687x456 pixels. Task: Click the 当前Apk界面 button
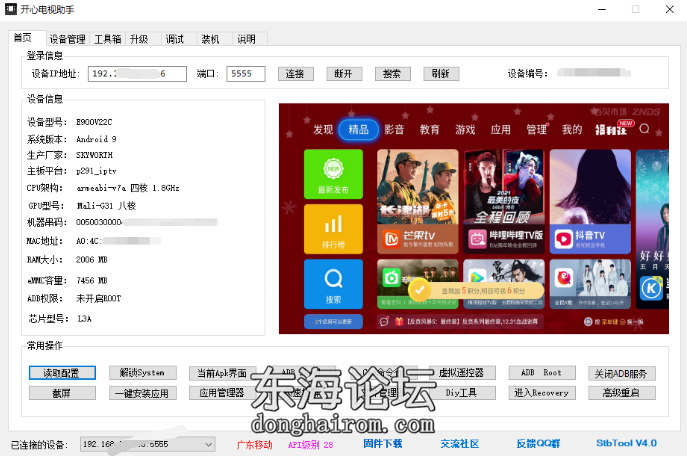tap(222, 373)
